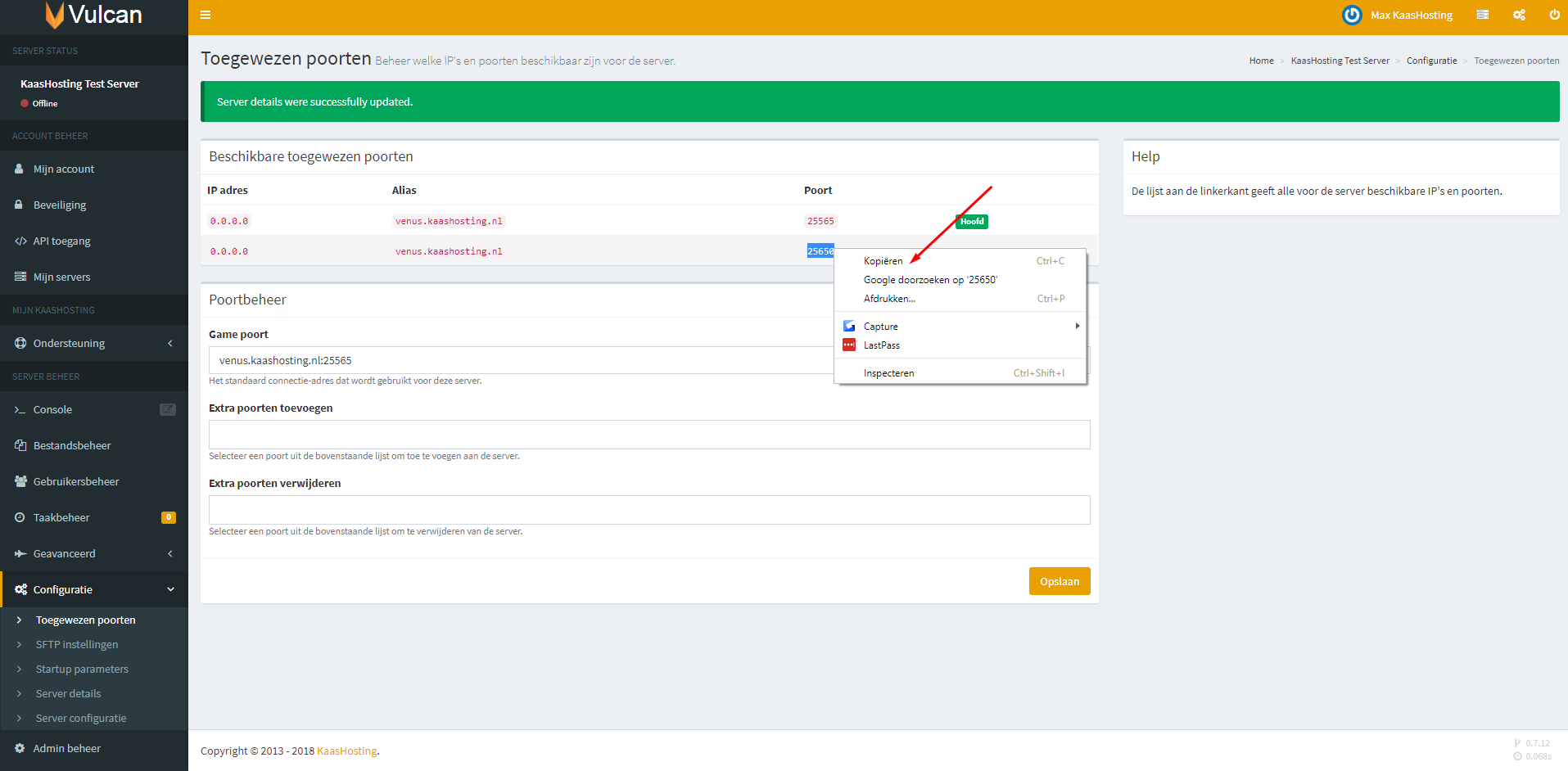Click the Beveiliging lock icon
The image size is (1568, 771).
tap(19, 205)
